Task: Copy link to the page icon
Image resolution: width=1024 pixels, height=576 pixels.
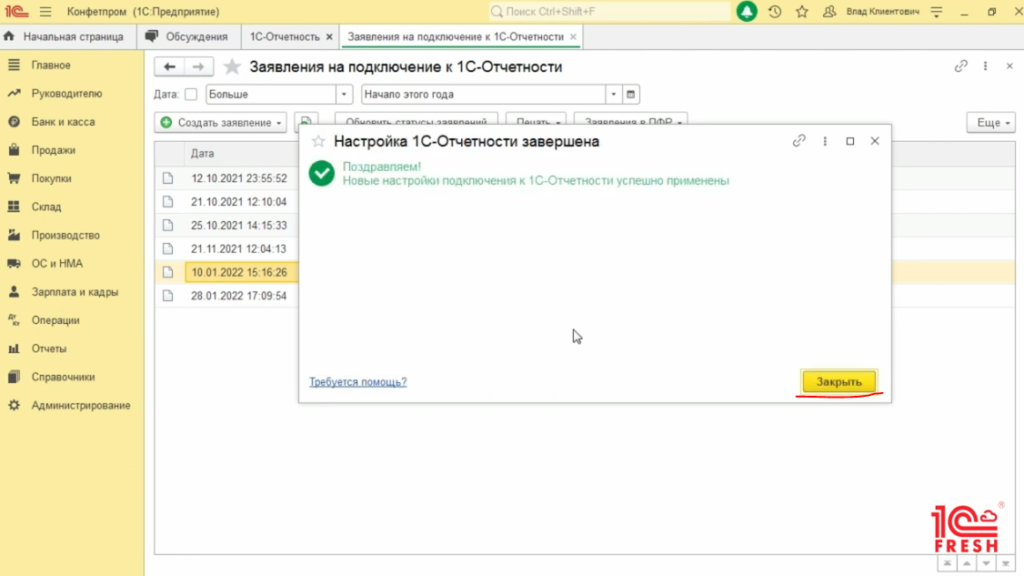Action: click(x=961, y=66)
